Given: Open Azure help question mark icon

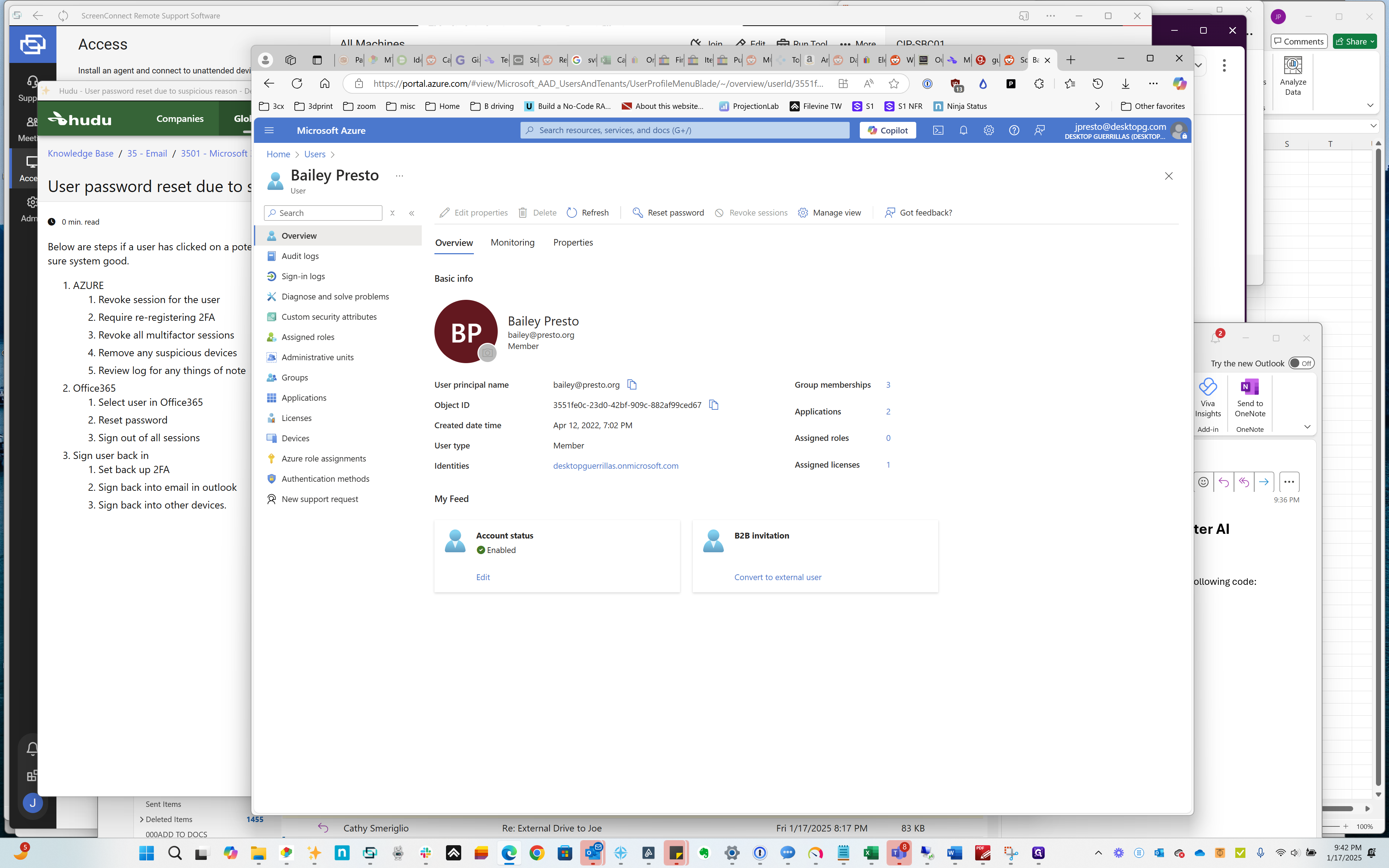Looking at the screenshot, I should 1014,130.
